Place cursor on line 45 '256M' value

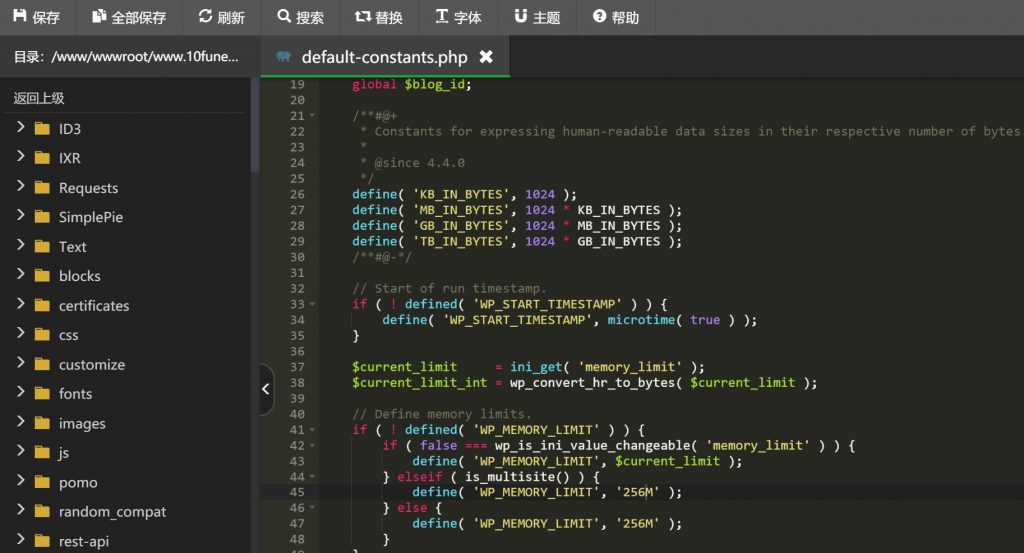(636, 492)
